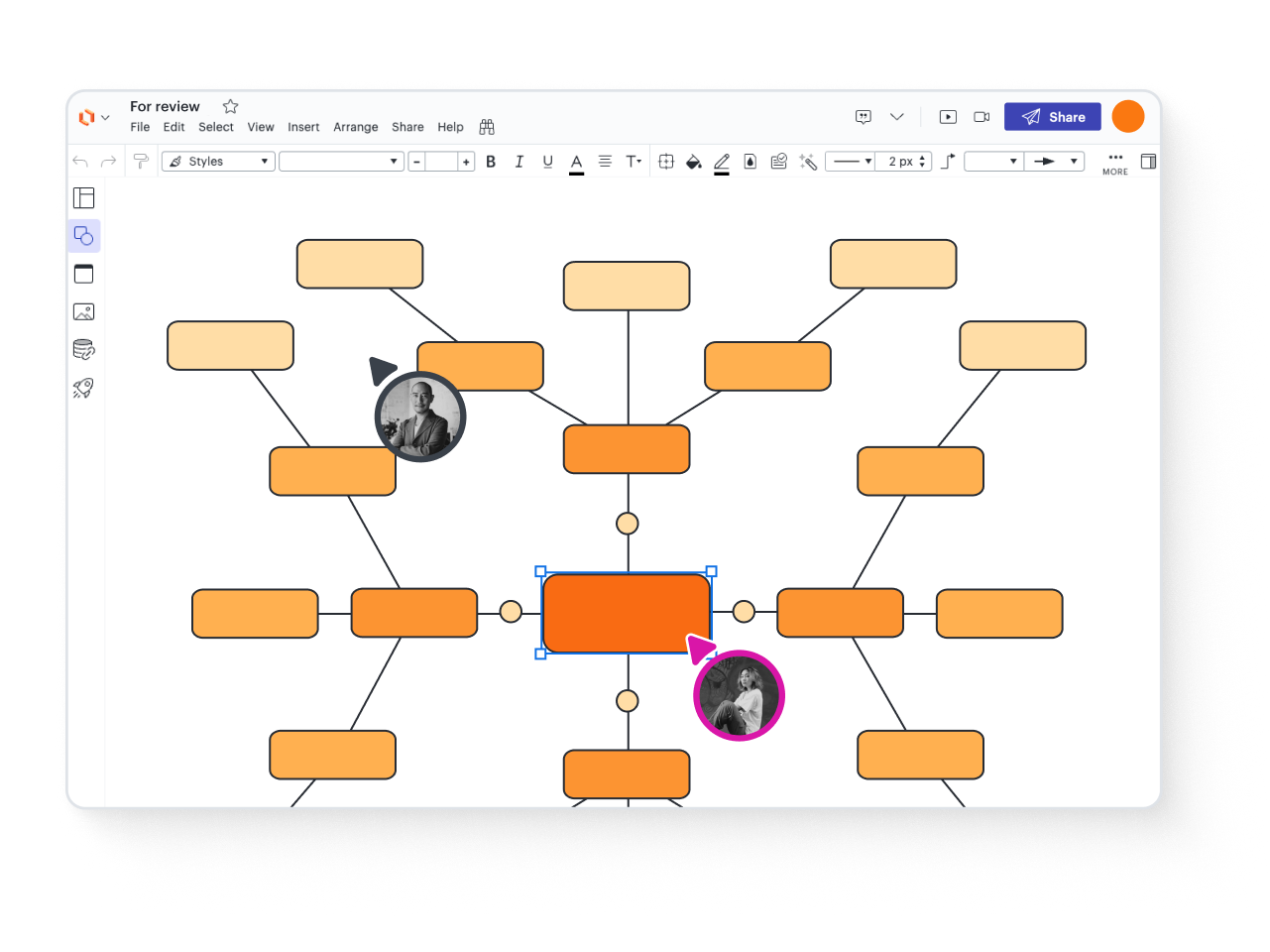This screenshot has width=1270, height=952.
Task: Click the comments speech bubble icon
Action: pyautogui.click(x=864, y=117)
